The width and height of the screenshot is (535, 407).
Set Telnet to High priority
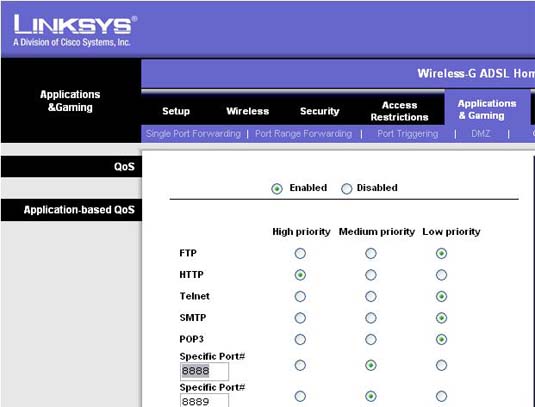300,296
